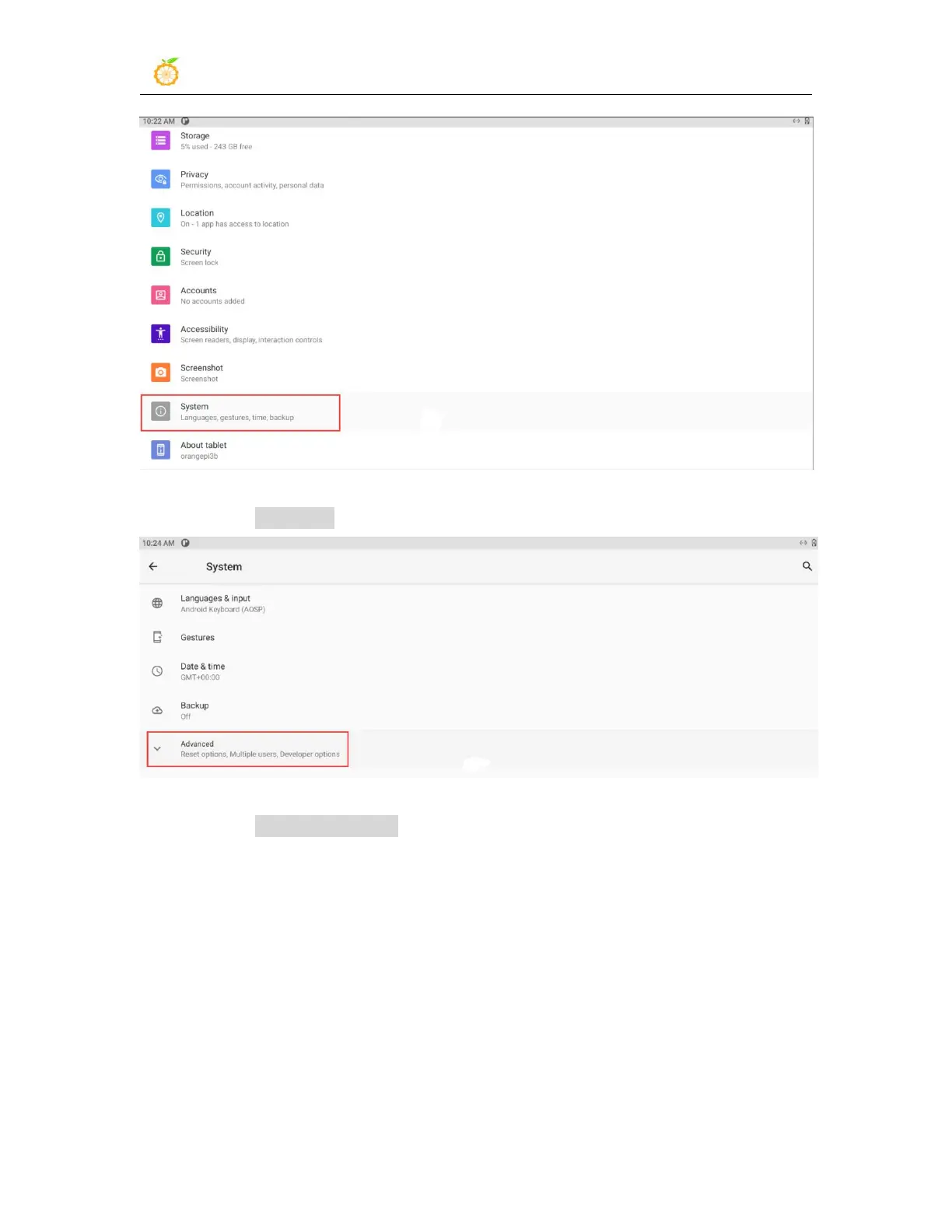Select the Date & time clock icon

(x=157, y=671)
